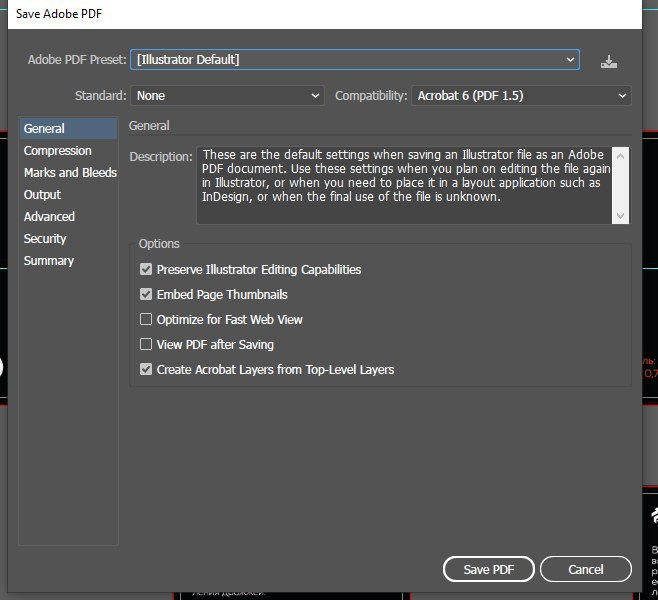Go to the Output section
This screenshot has width=658, height=600.
(42, 195)
